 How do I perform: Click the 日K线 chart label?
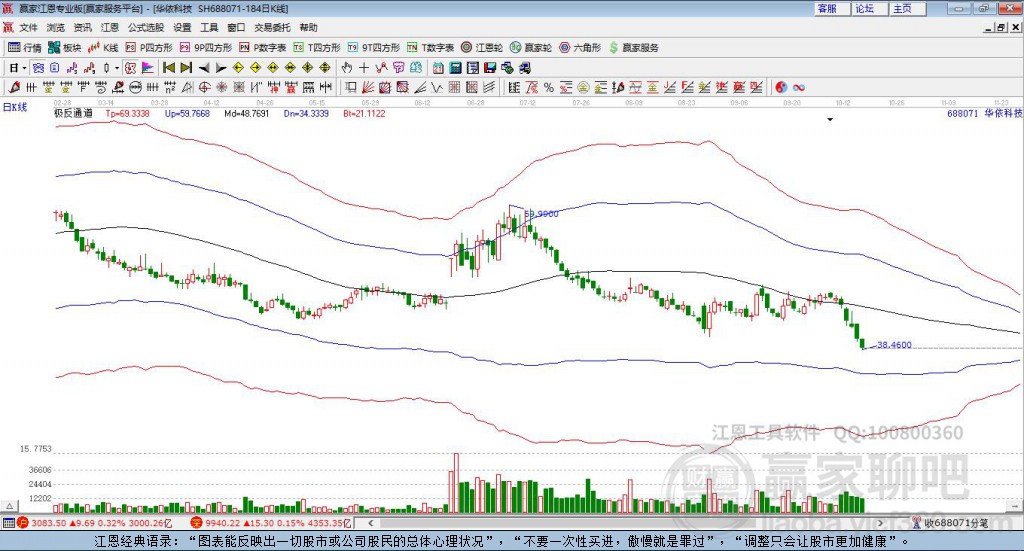pyautogui.click(x=15, y=107)
